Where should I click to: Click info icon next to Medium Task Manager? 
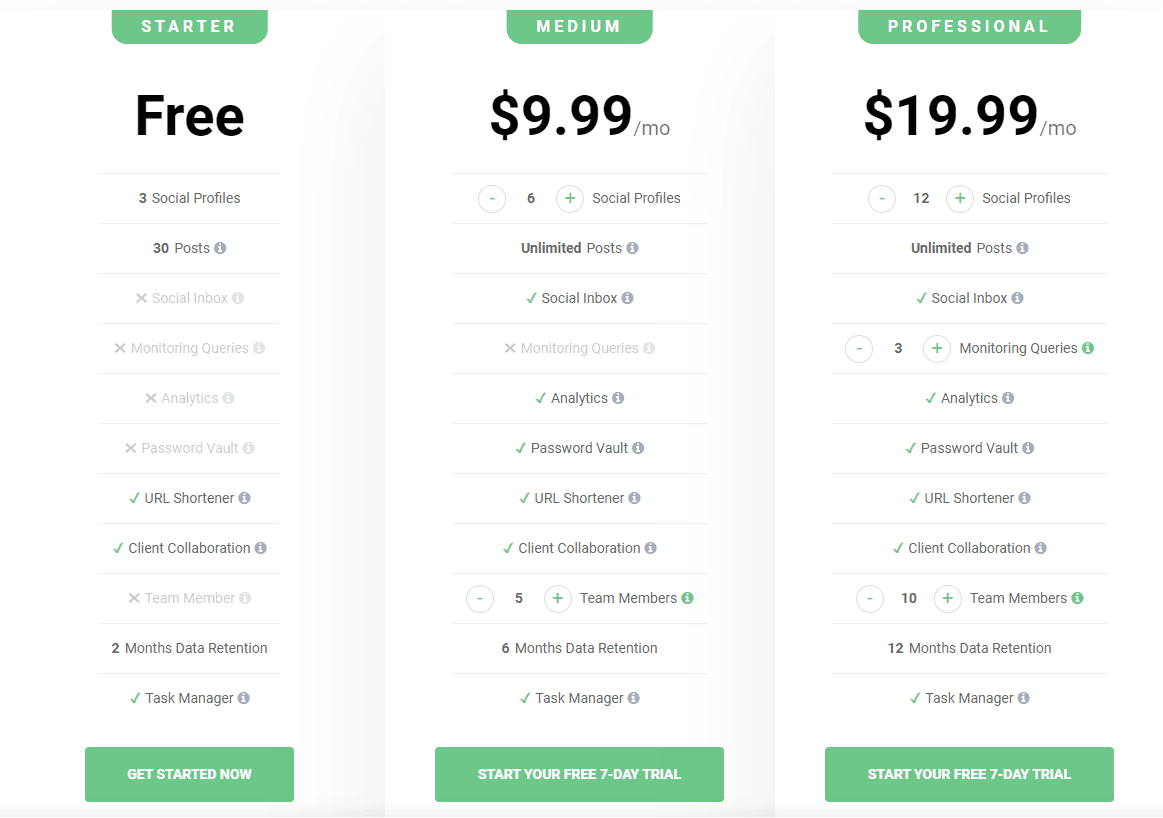pyautogui.click(x=633, y=698)
